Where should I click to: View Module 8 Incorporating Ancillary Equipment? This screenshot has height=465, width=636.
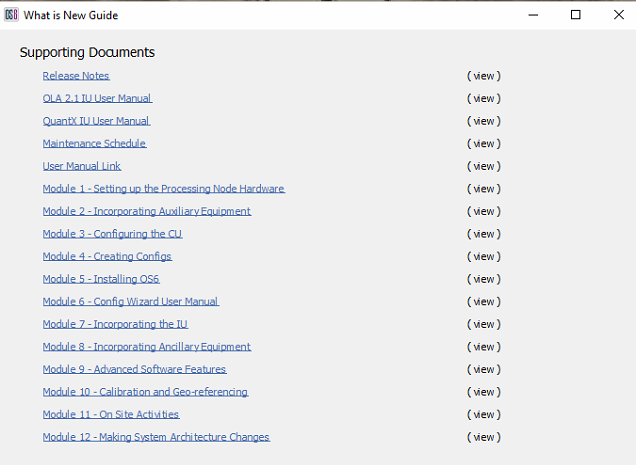click(484, 347)
